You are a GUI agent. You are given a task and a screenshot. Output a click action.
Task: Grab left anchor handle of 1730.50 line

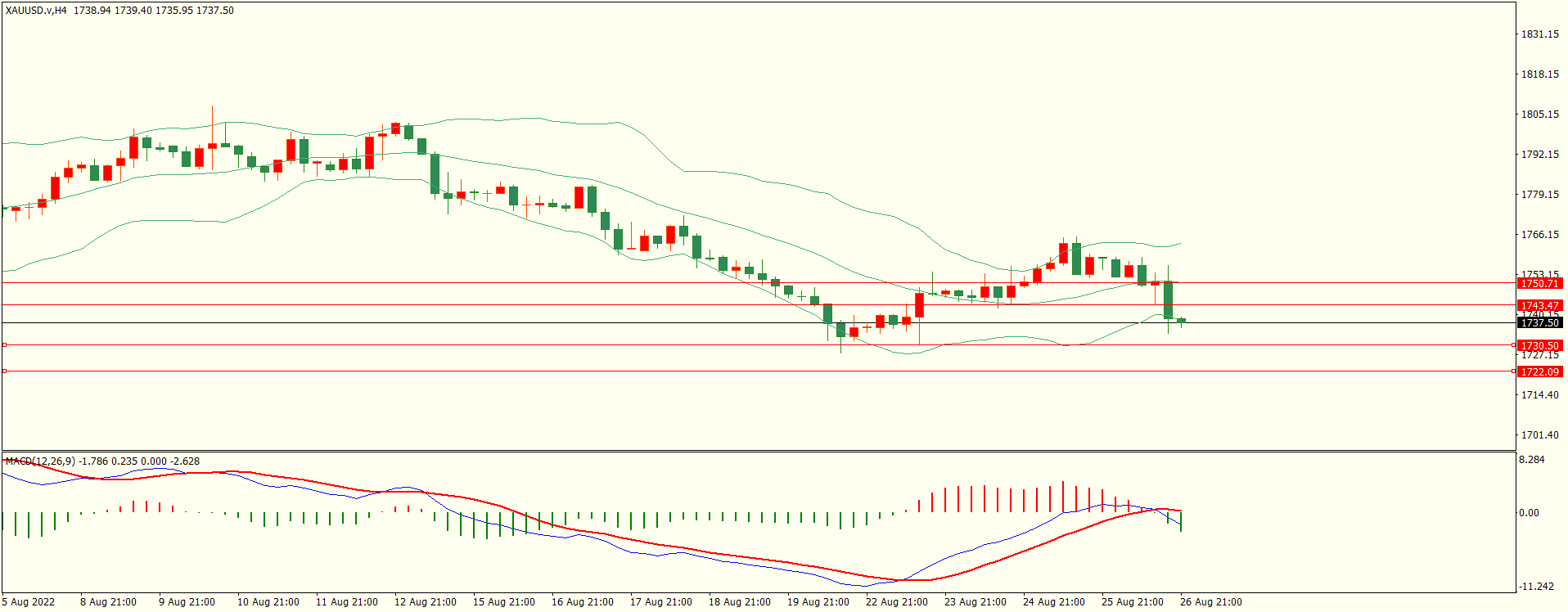click(x=4, y=345)
